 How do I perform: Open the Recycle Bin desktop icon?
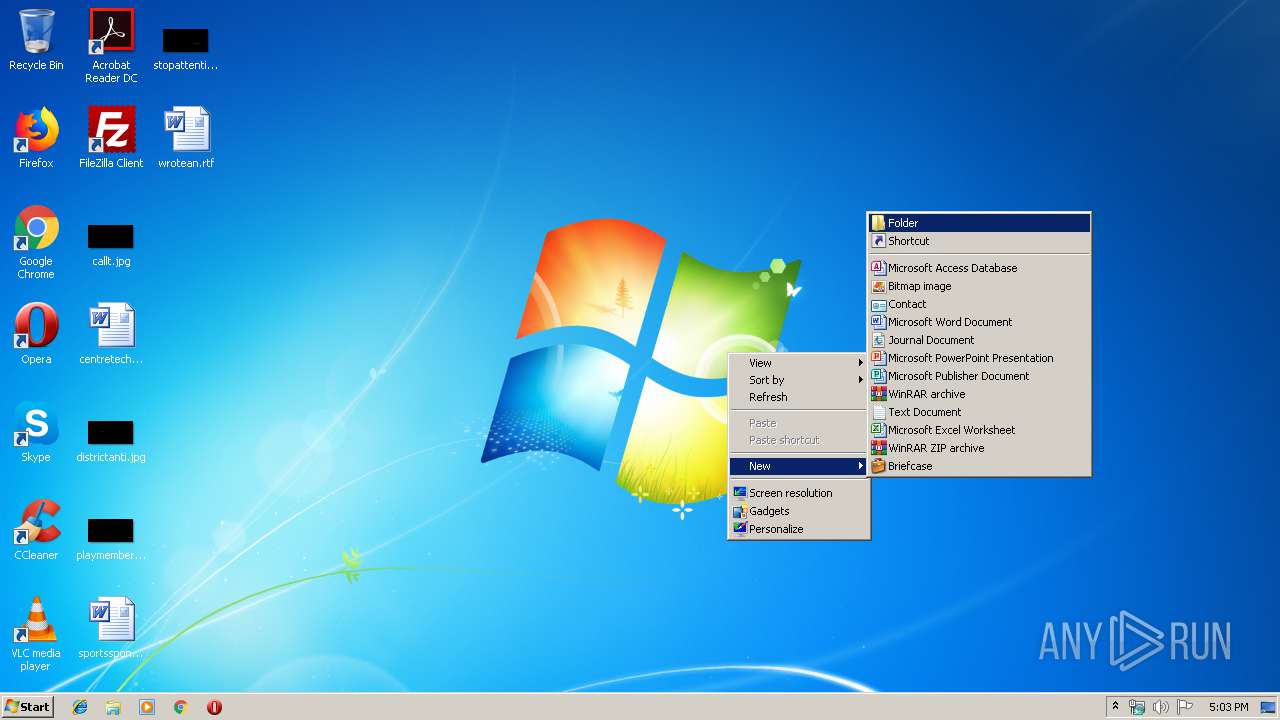(x=36, y=41)
